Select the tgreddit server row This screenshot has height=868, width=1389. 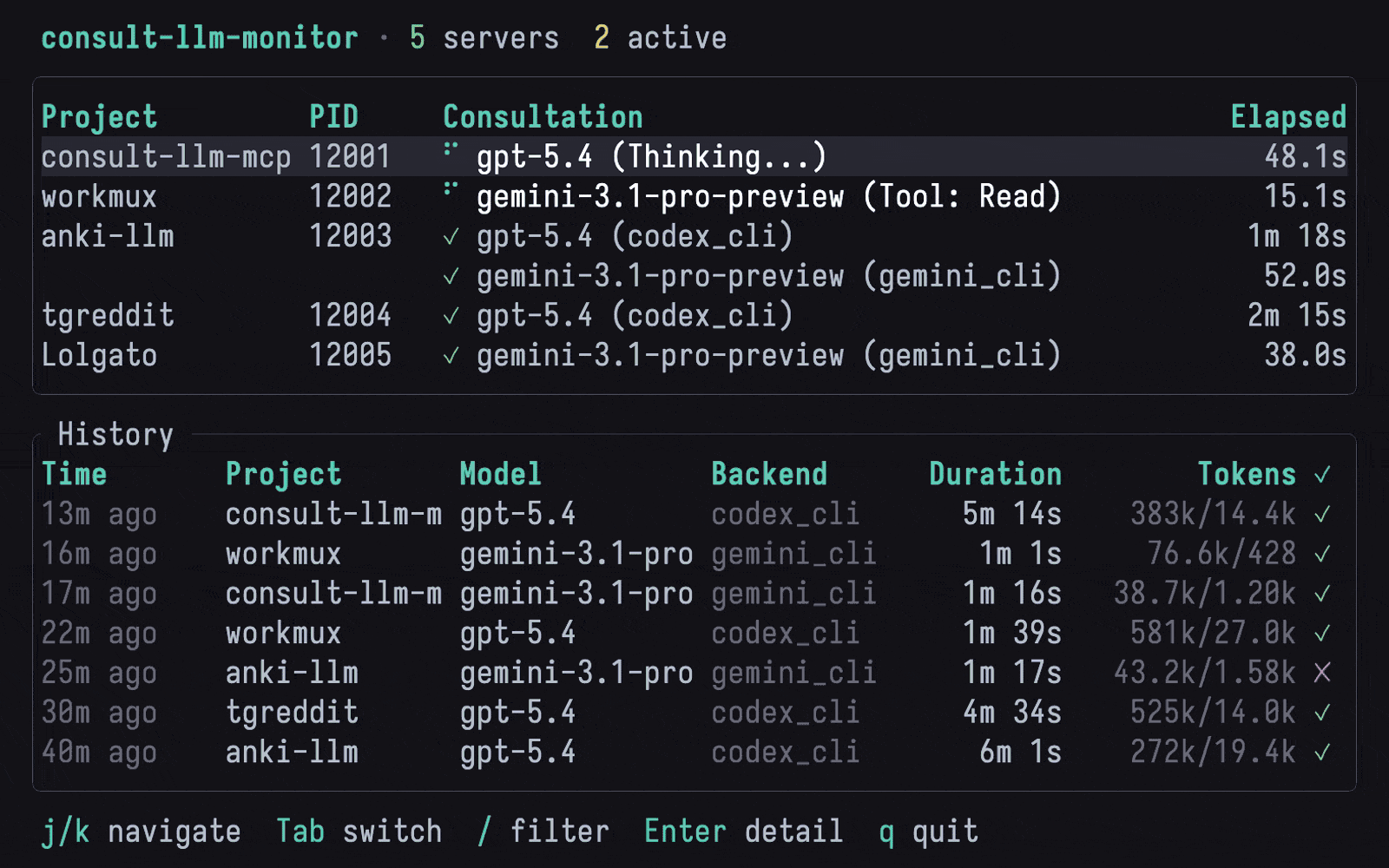click(694, 315)
